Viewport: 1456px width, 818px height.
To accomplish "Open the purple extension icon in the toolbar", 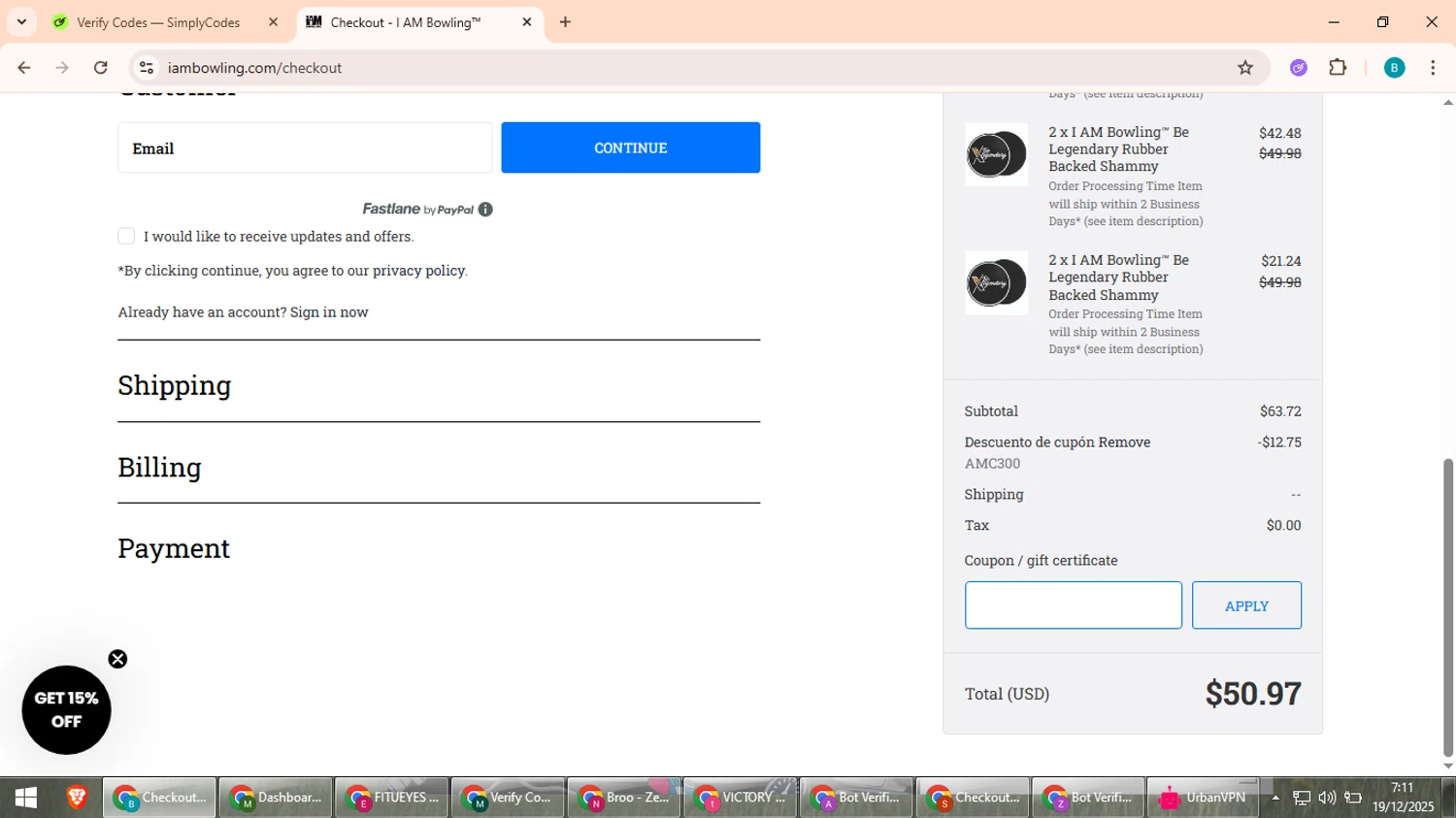I will tap(1299, 68).
